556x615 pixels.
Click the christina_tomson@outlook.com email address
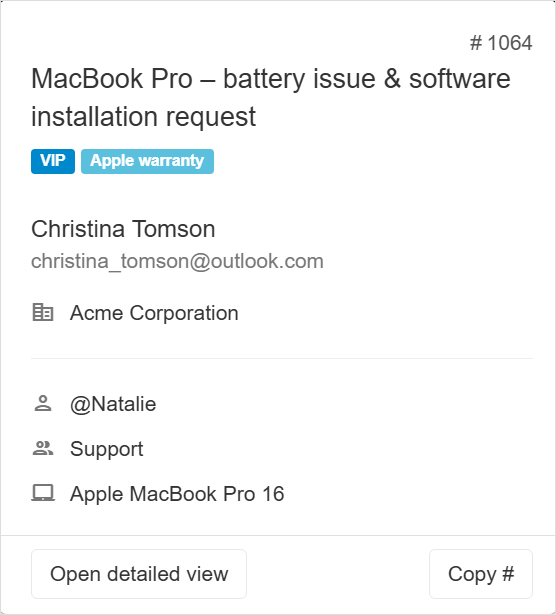click(x=177, y=261)
